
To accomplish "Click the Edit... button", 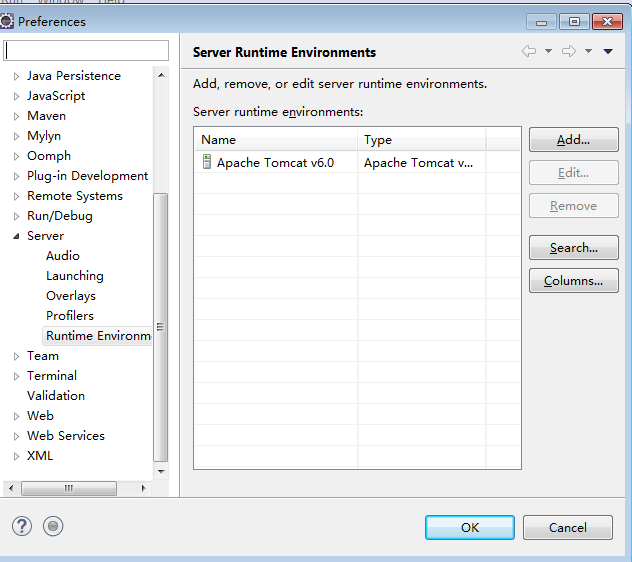I will (x=574, y=173).
